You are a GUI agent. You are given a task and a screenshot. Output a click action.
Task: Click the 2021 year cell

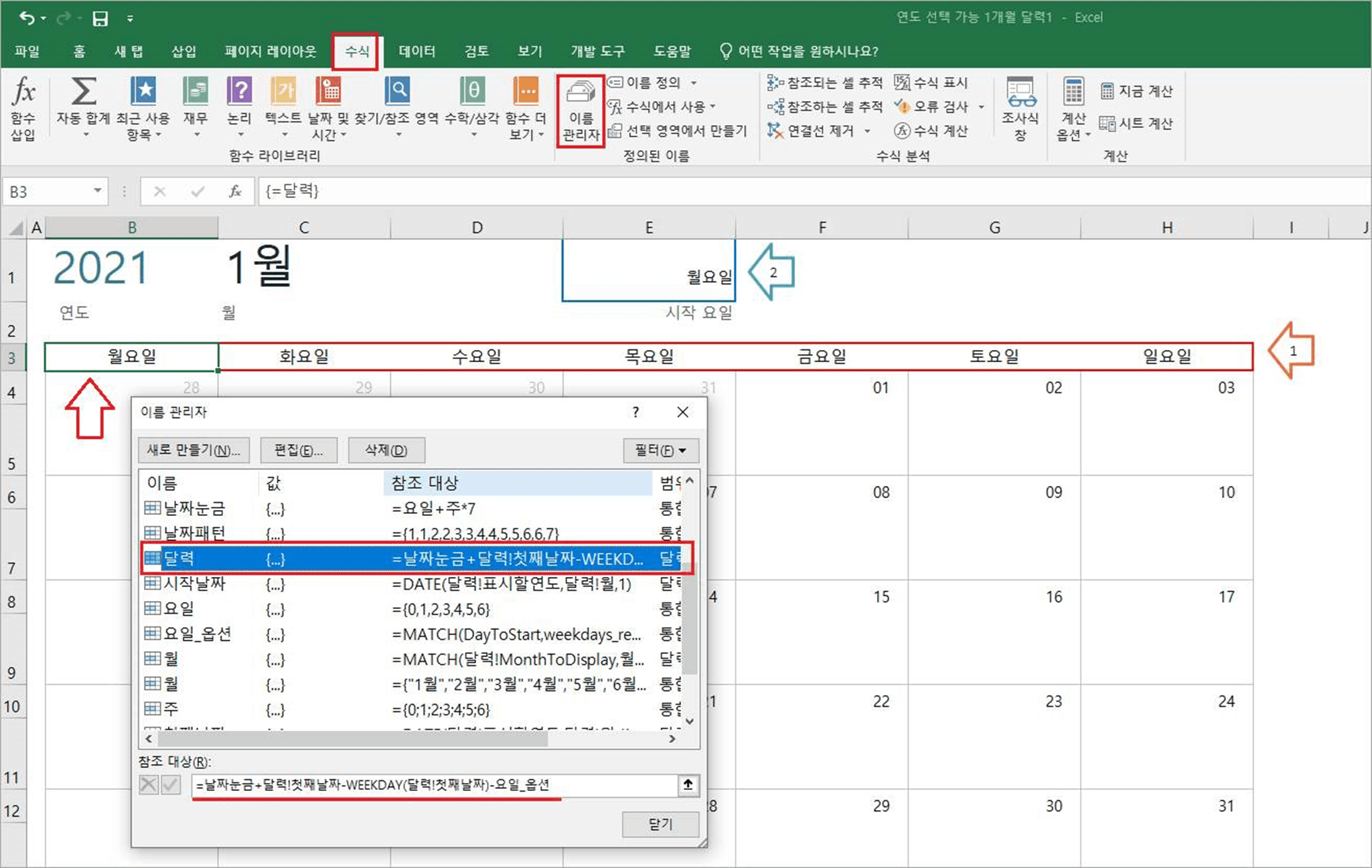(x=100, y=268)
